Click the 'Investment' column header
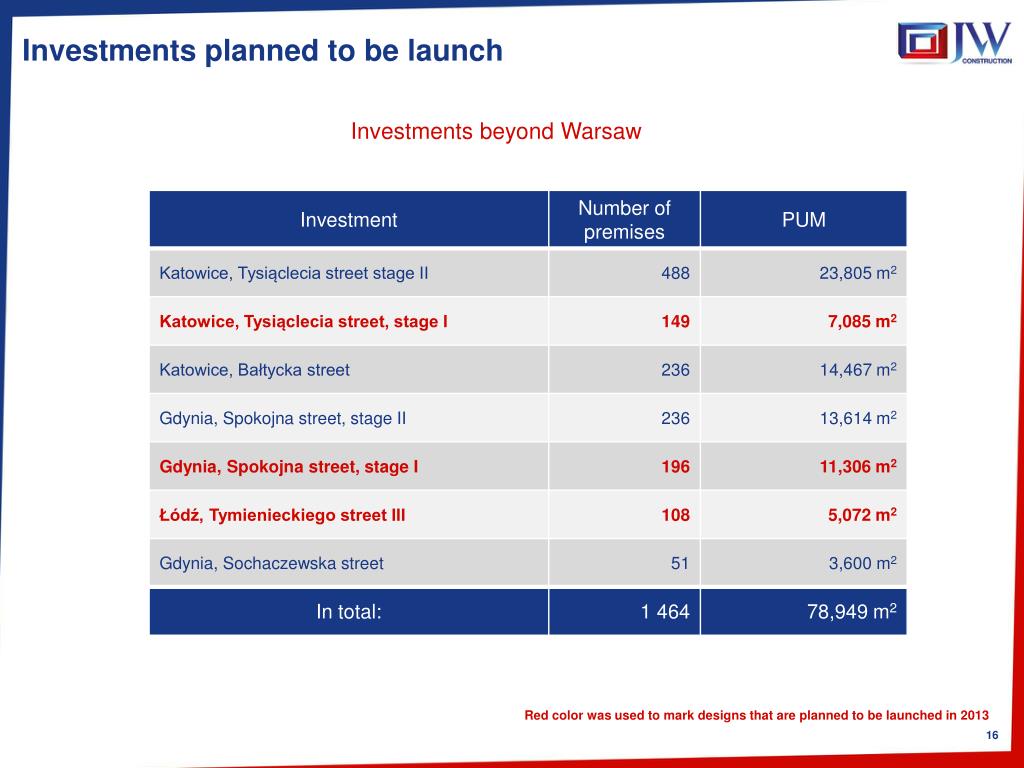This screenshot has height=768, width=1024. [349, 219]
